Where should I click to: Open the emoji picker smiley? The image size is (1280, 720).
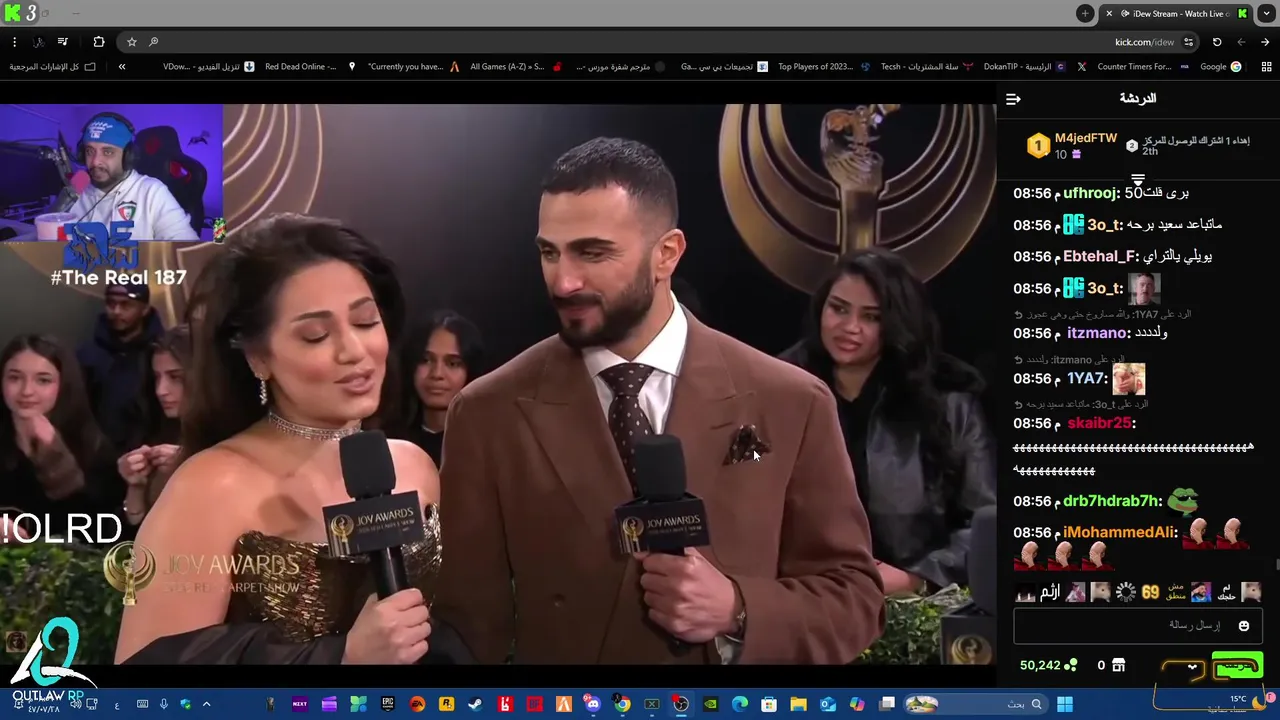tap(1244, 626)
